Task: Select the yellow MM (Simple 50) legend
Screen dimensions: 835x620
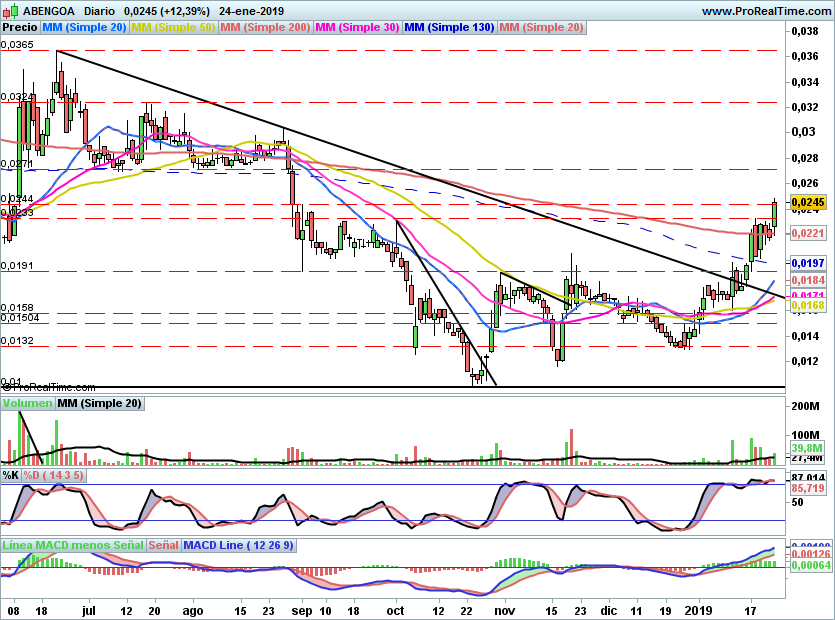Action: coord(174,27)
